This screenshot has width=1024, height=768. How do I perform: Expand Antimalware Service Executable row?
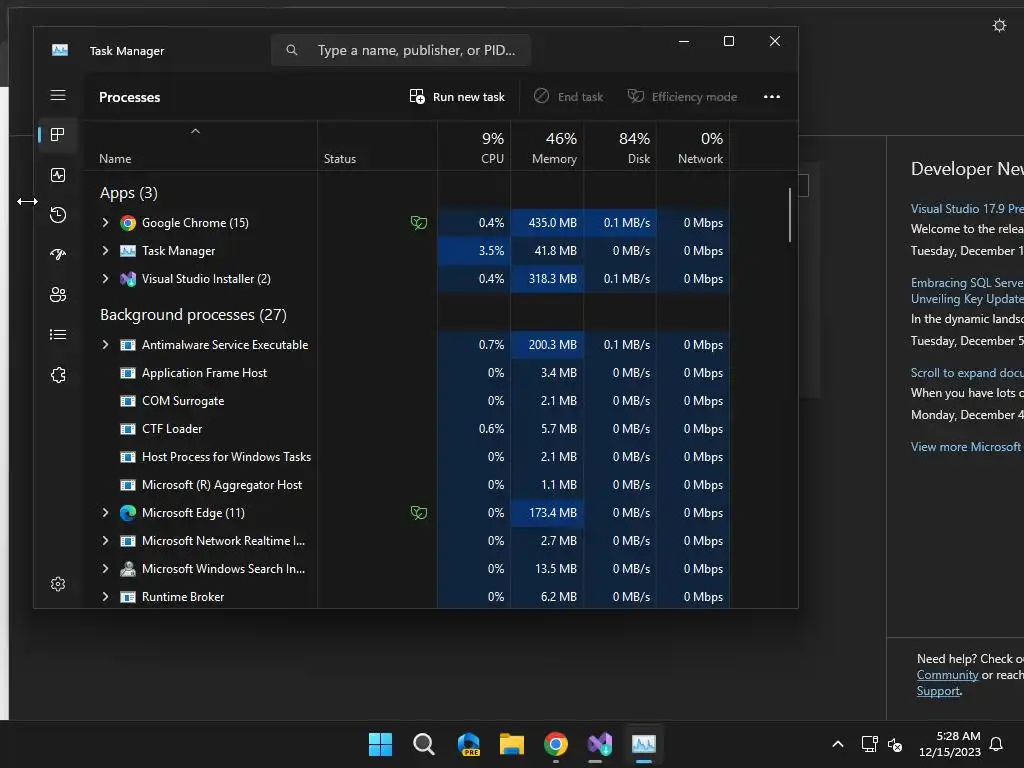105,345
